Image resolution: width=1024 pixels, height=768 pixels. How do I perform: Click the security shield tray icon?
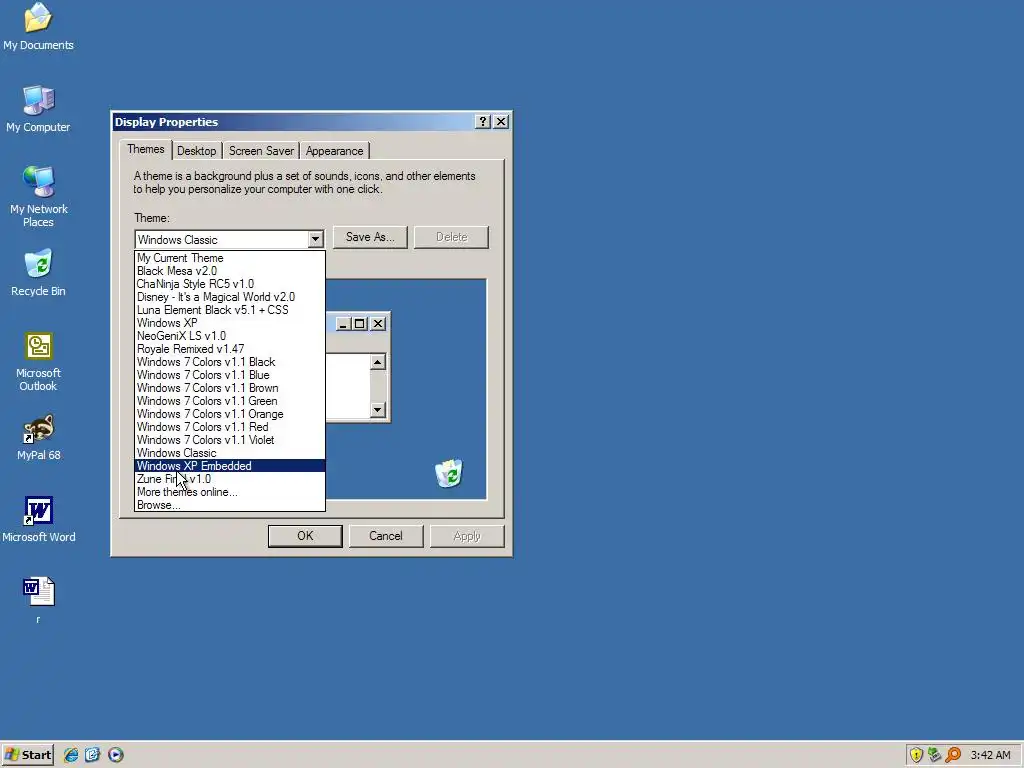point(916,755)
